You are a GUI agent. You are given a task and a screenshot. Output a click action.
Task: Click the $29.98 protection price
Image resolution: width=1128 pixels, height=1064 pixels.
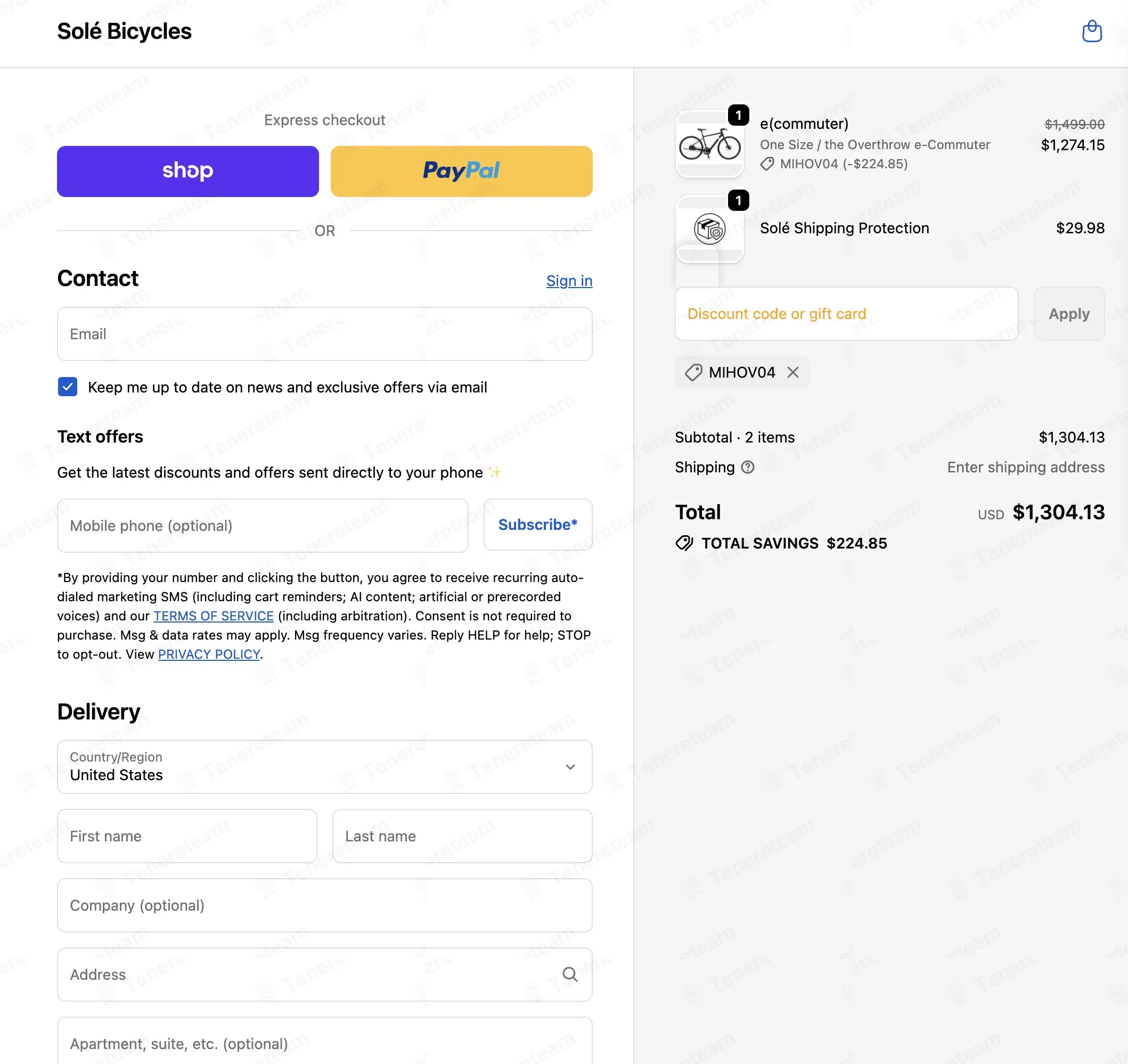[1081, 228]
